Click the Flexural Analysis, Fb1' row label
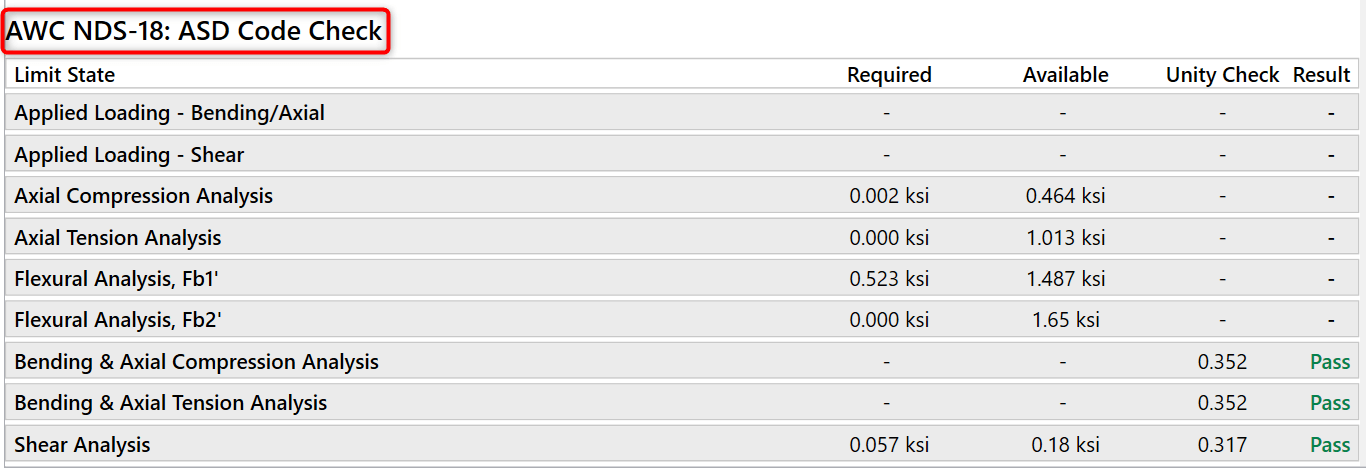This screenshot has height=470, width=1366. (x=116, y=279)
